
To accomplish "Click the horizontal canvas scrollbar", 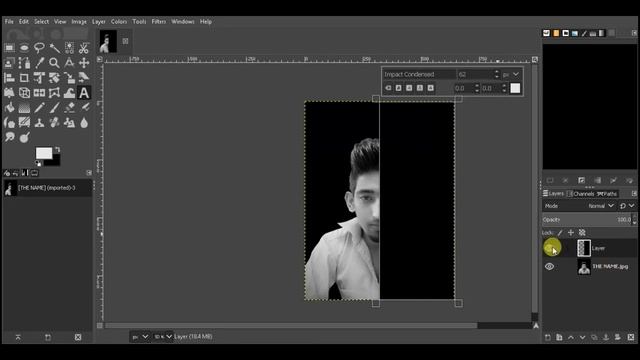I will pos(291,326).
